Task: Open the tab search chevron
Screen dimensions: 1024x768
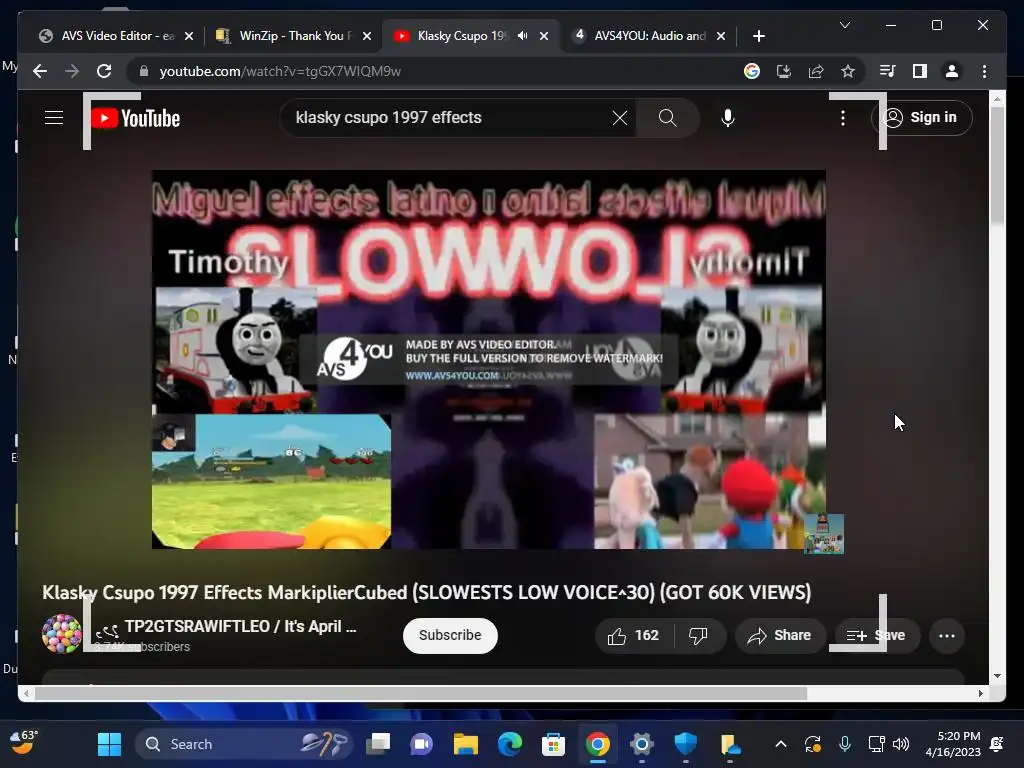Action: click(x=844, y=25)
